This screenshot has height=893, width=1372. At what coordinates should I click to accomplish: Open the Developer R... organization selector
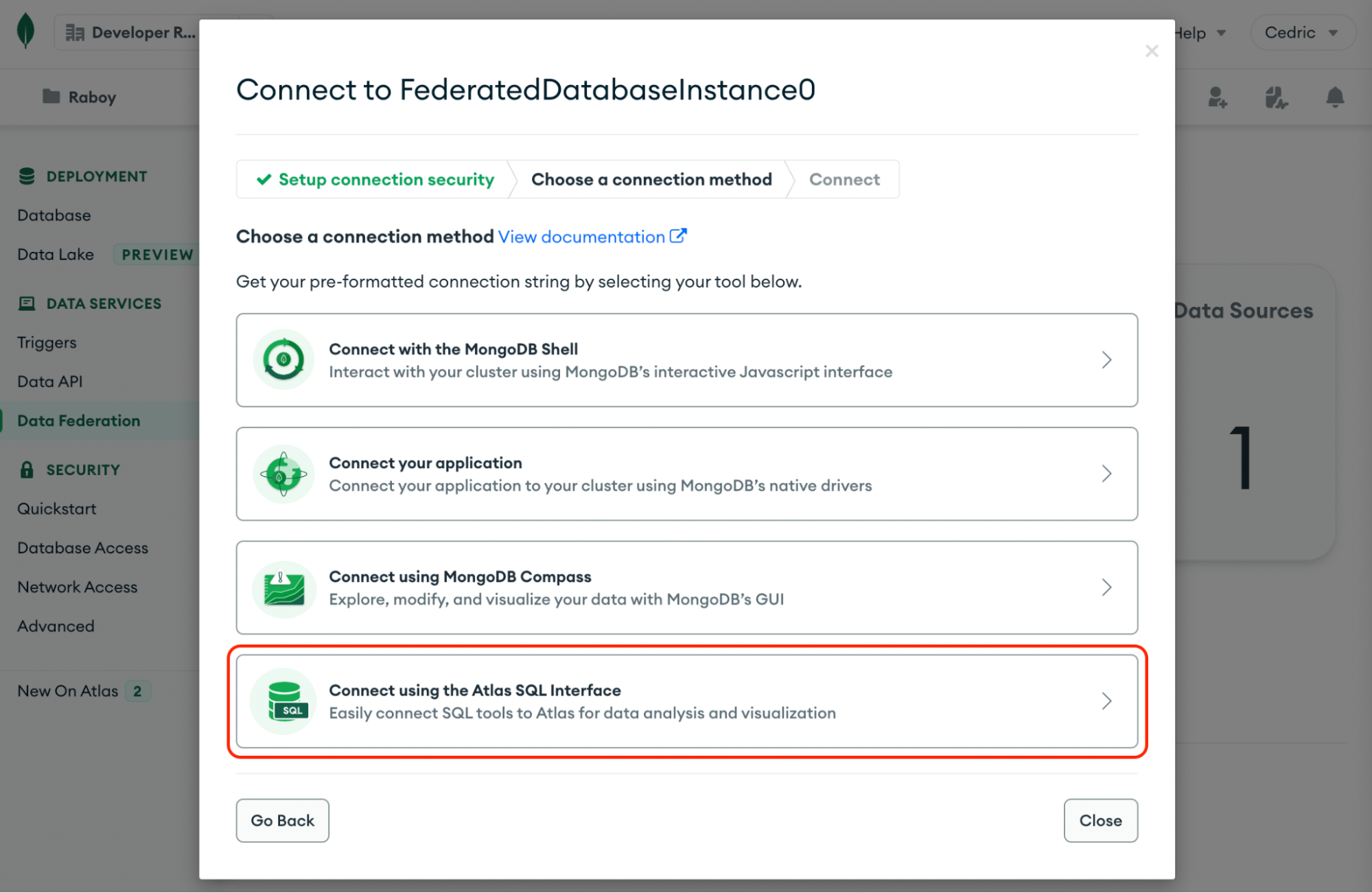point(128,32)
